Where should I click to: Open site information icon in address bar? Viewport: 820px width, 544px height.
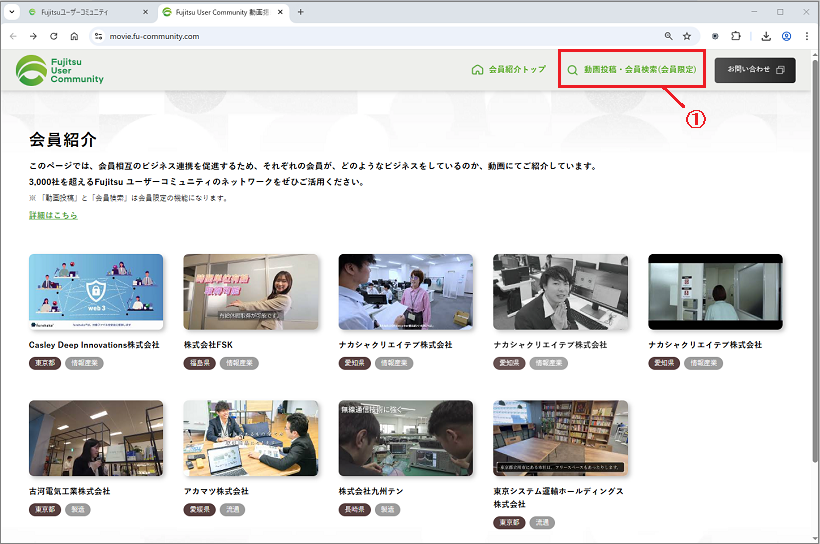98,36
